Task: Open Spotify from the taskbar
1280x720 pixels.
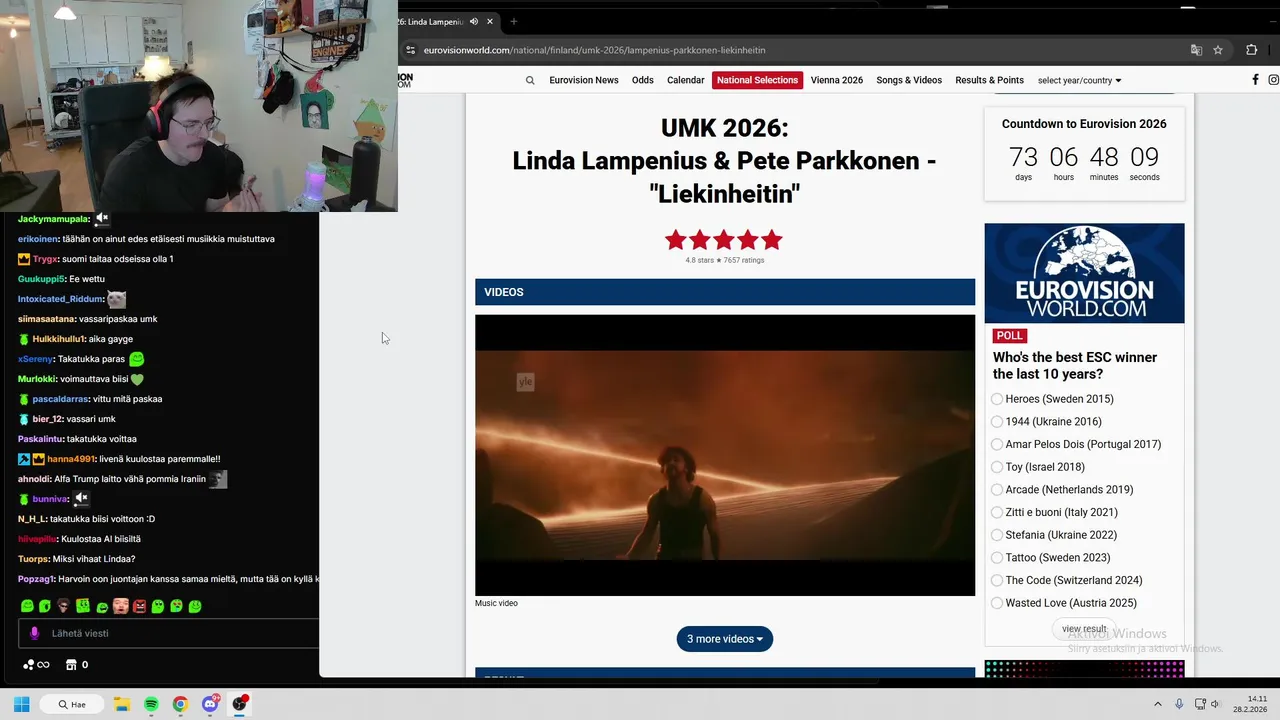Action: [151, 704]
